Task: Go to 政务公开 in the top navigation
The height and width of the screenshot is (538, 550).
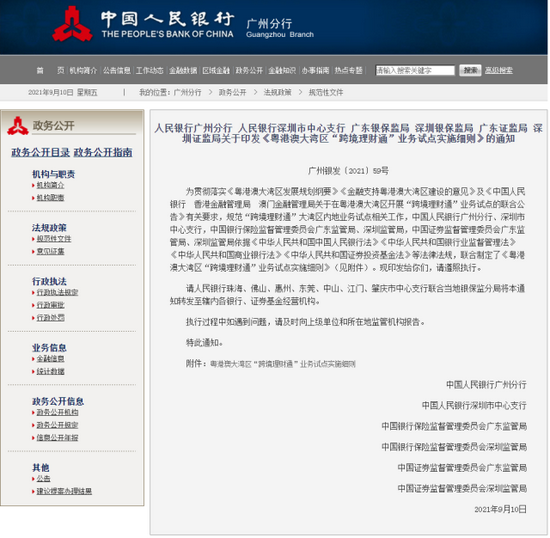Action: [x=249, y=70]
